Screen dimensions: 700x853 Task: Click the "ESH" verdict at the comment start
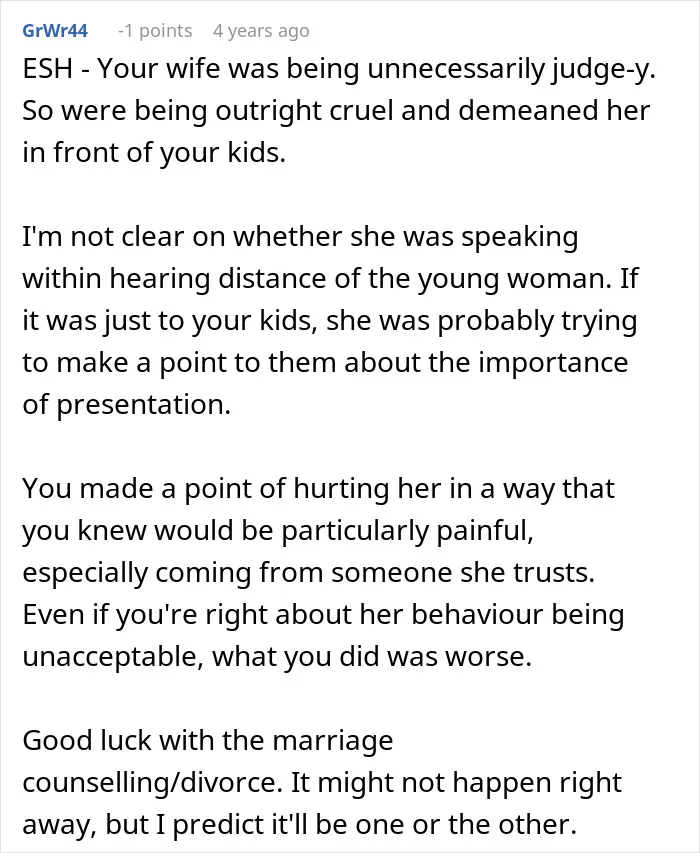click(47, 69)
